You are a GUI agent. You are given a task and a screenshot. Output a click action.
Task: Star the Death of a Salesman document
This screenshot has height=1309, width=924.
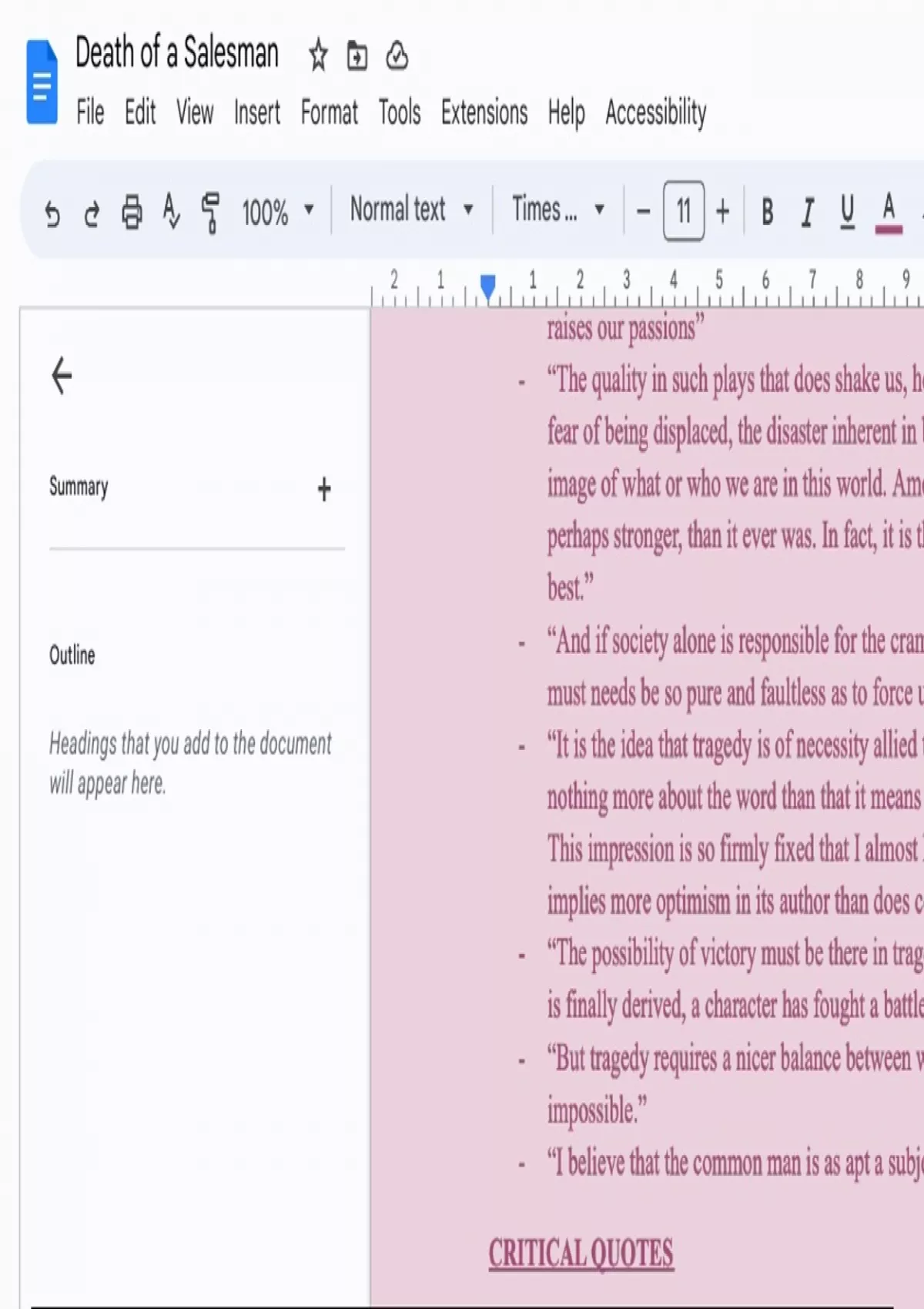point(318,55)
